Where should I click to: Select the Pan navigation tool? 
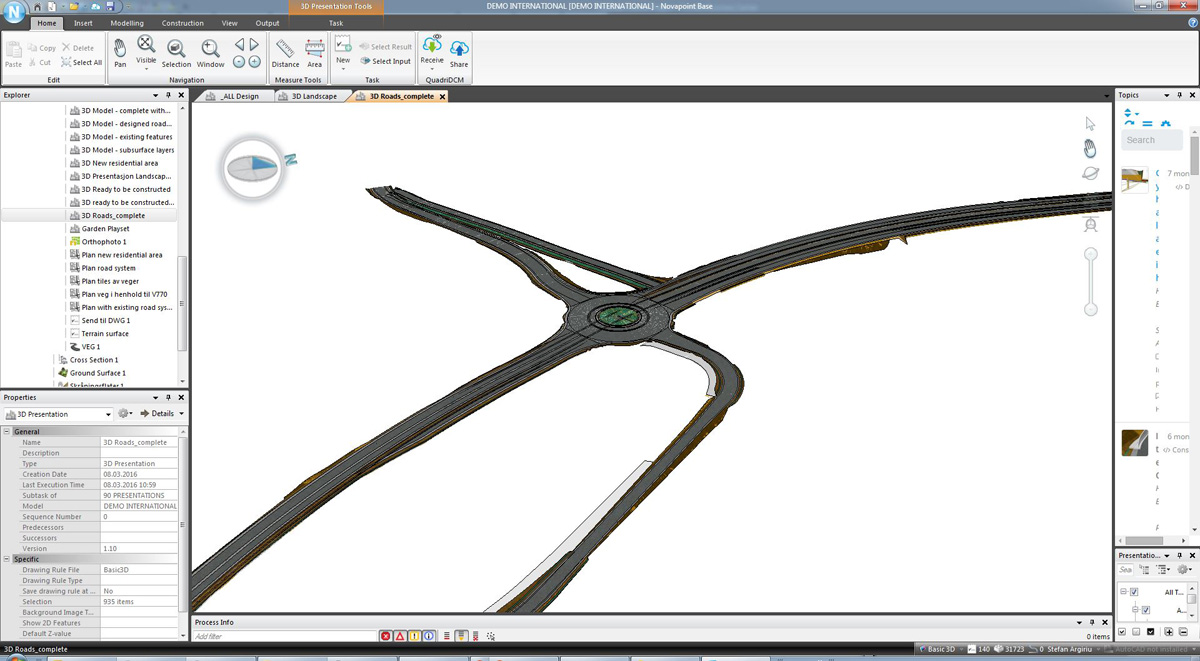click(120, 52)
